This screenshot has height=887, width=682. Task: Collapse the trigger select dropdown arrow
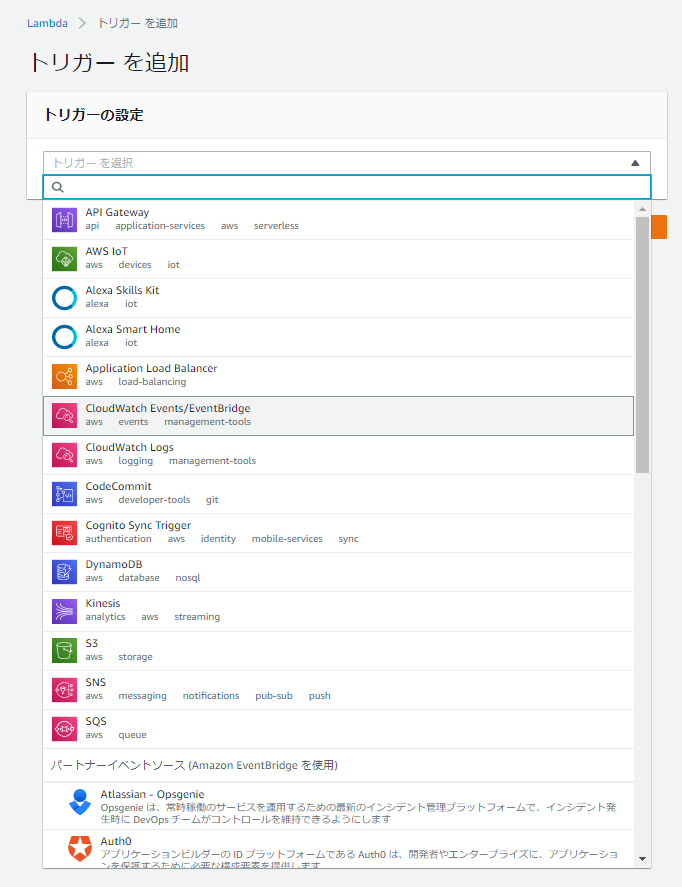635,163
